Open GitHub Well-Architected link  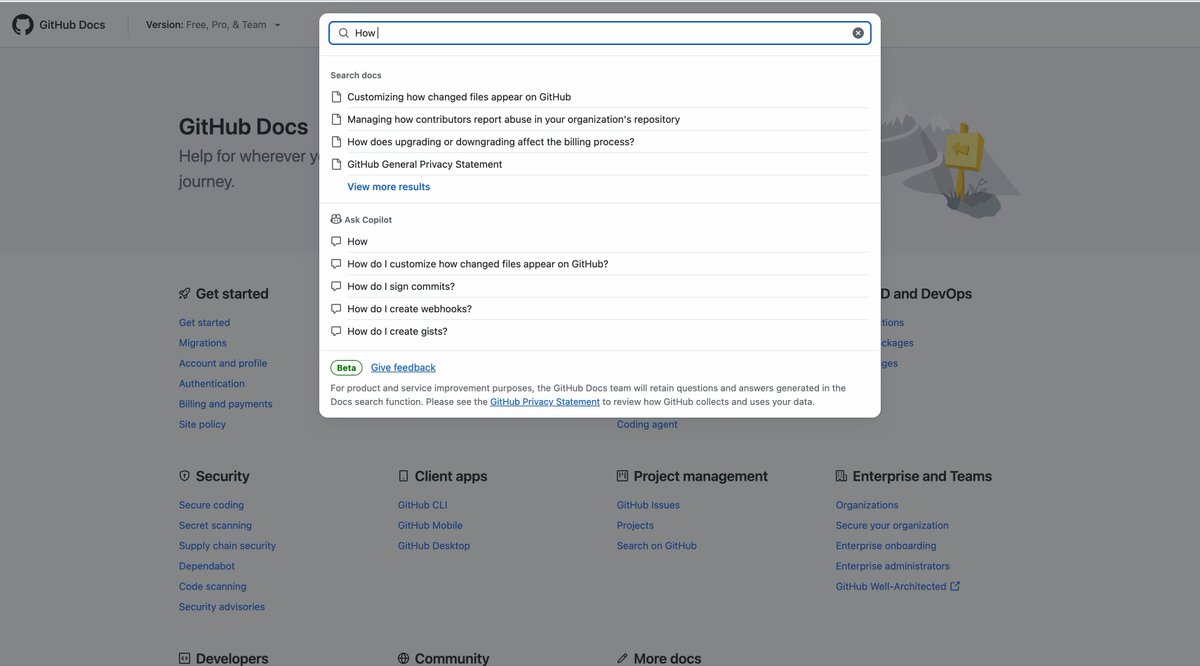coord(891,586)
